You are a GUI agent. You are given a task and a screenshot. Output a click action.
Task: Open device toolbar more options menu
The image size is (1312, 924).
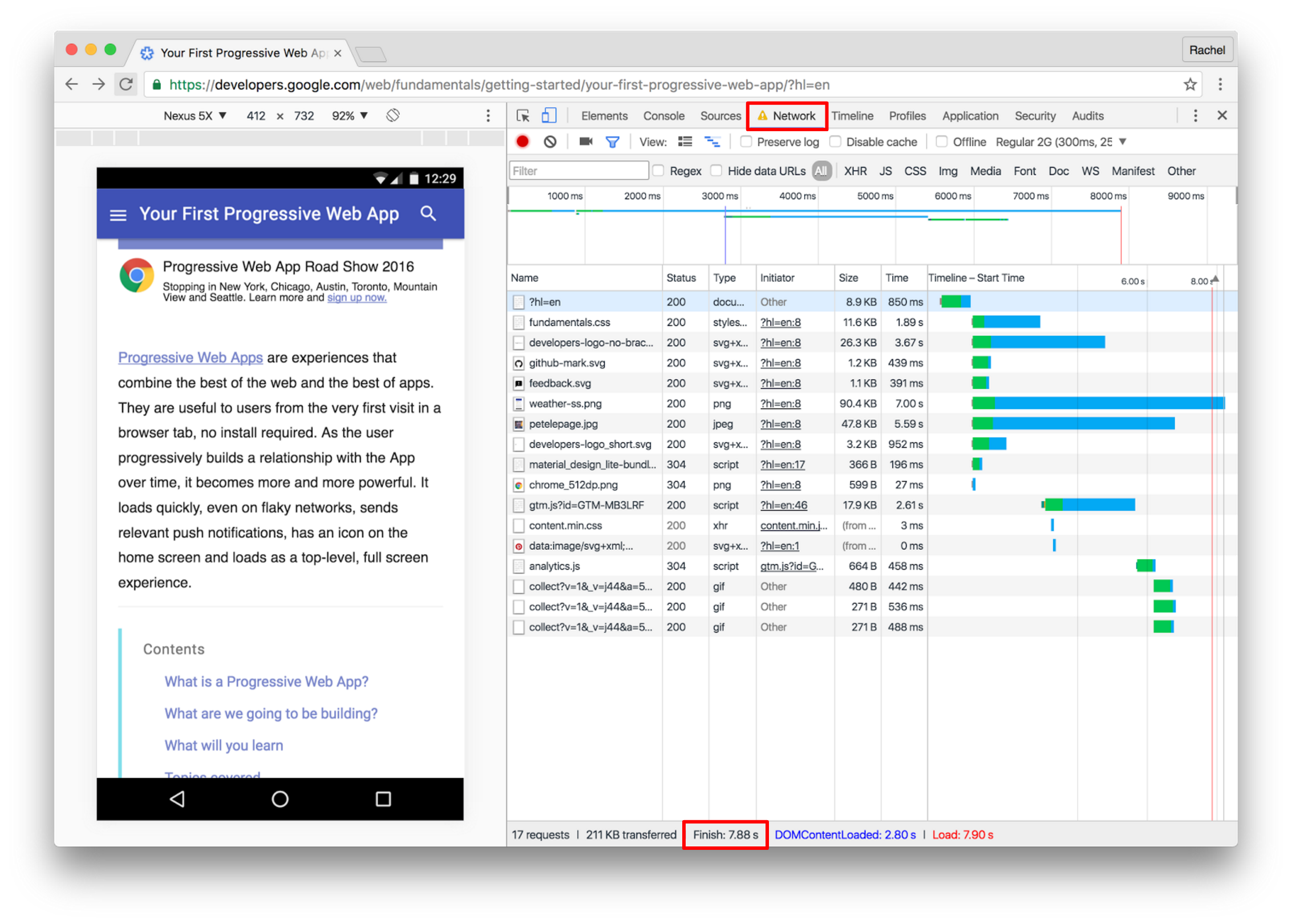(488, 116)
